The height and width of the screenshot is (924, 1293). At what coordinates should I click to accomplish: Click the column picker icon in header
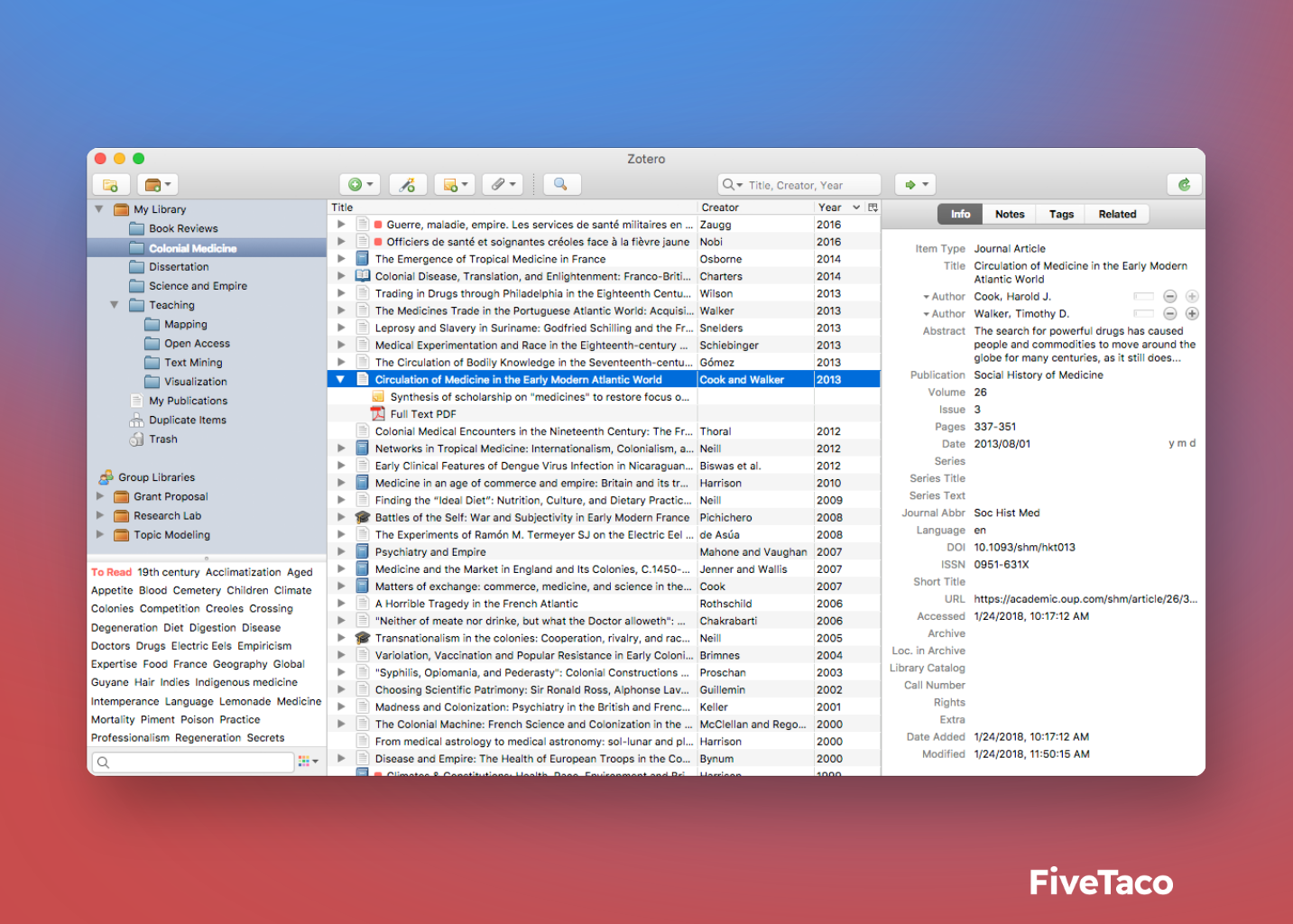click(x=873, y=208)
